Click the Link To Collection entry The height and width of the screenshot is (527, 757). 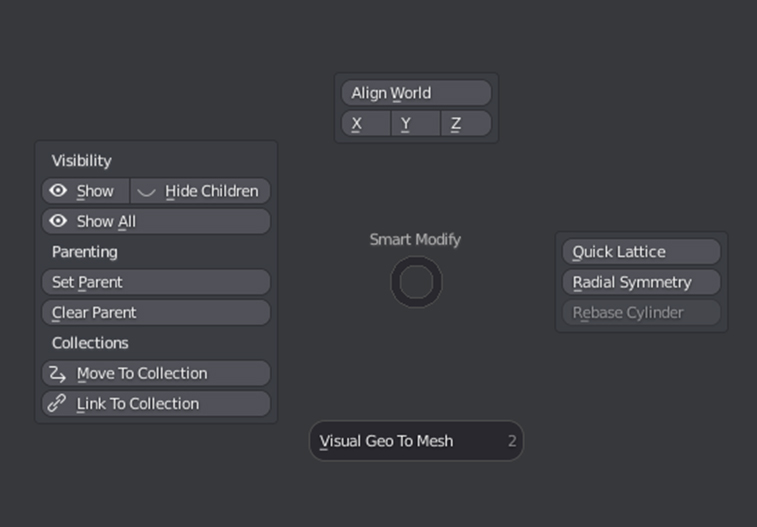(x=156, y=404)
